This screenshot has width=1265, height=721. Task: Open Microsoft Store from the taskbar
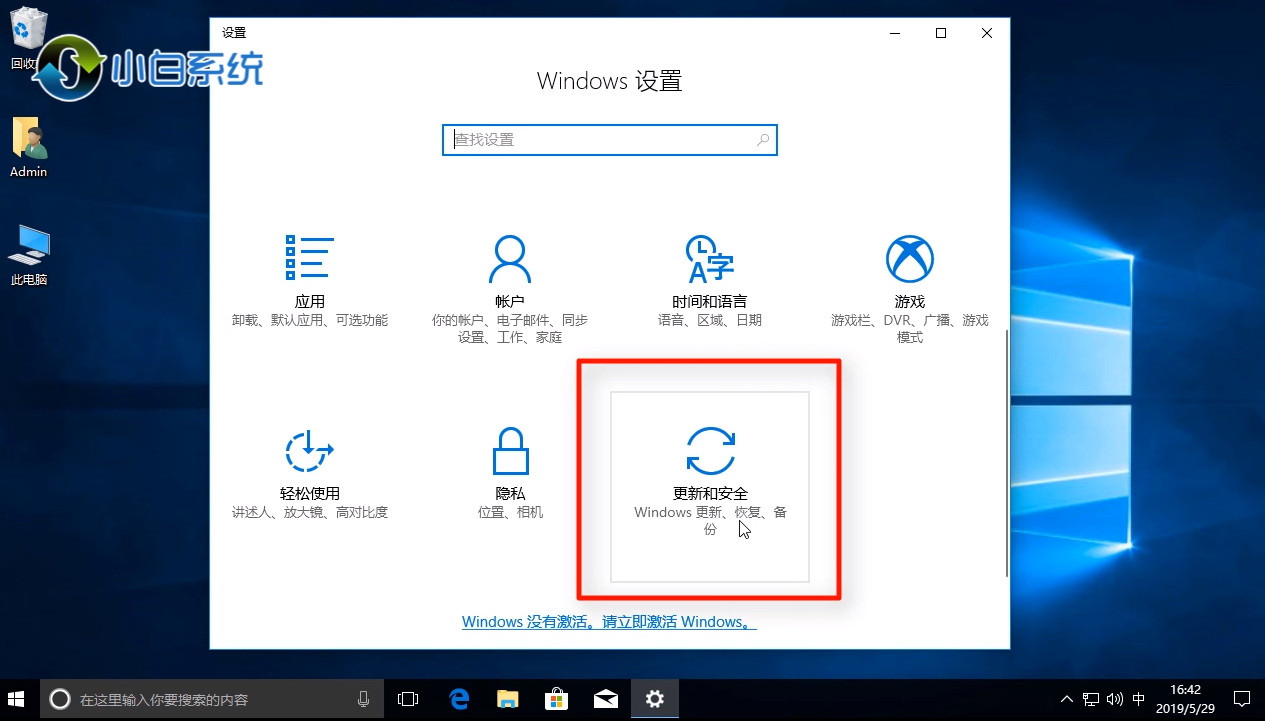point(557,699)
